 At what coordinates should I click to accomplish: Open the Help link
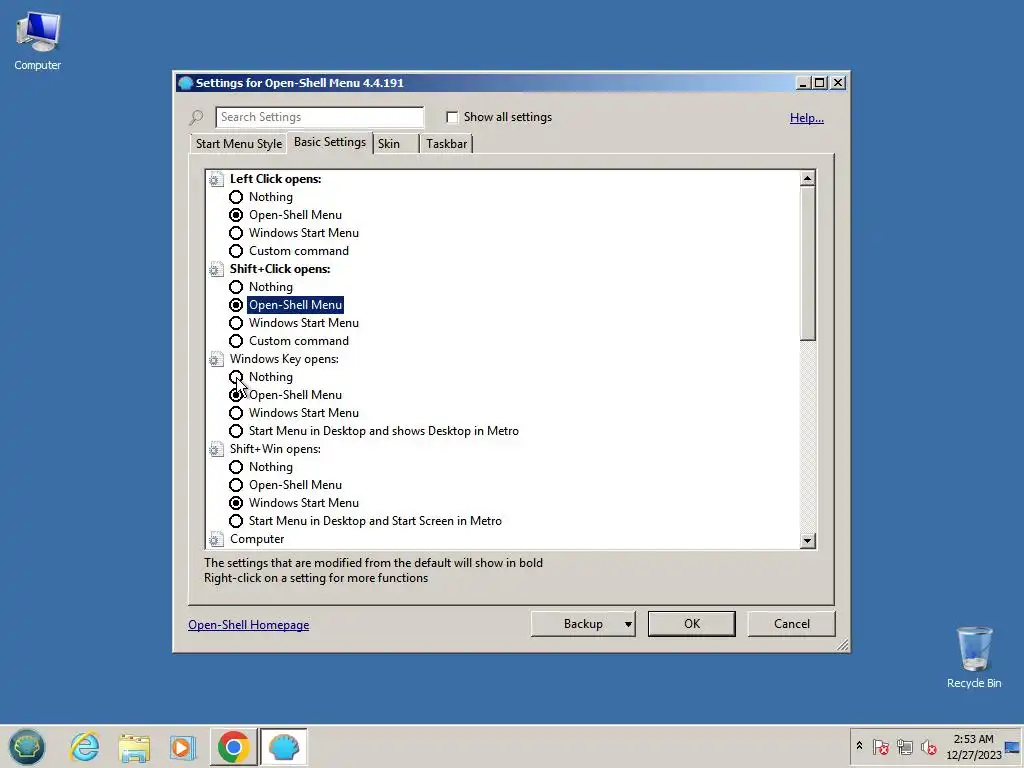coord(807,118)
